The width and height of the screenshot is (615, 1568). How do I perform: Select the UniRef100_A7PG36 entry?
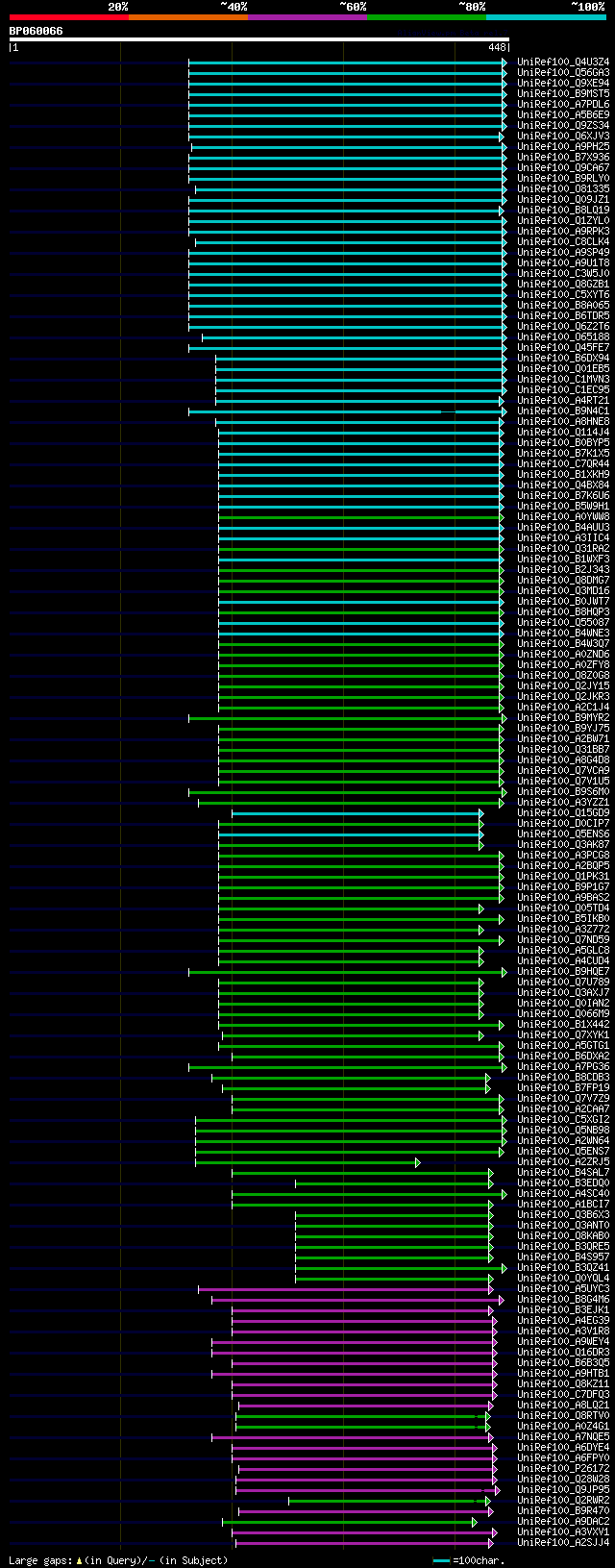(x=563, y=1066)
